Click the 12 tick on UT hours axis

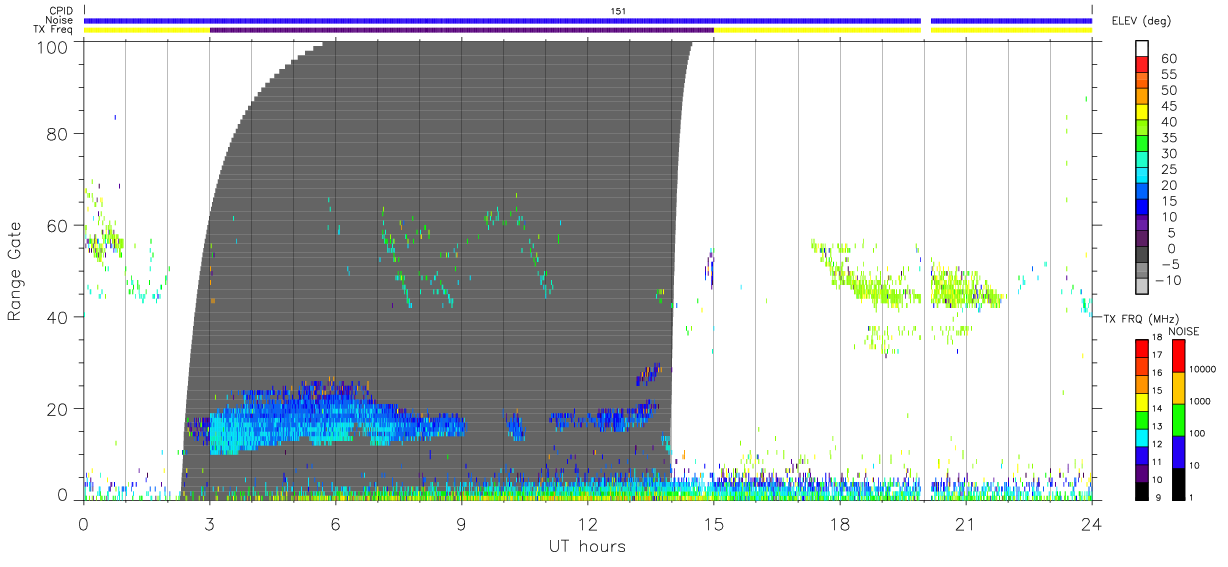(588, 522)
